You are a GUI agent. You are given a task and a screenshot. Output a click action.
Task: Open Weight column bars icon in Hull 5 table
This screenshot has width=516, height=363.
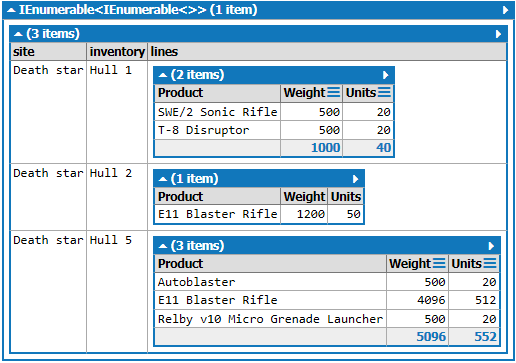tap(439, 263)
